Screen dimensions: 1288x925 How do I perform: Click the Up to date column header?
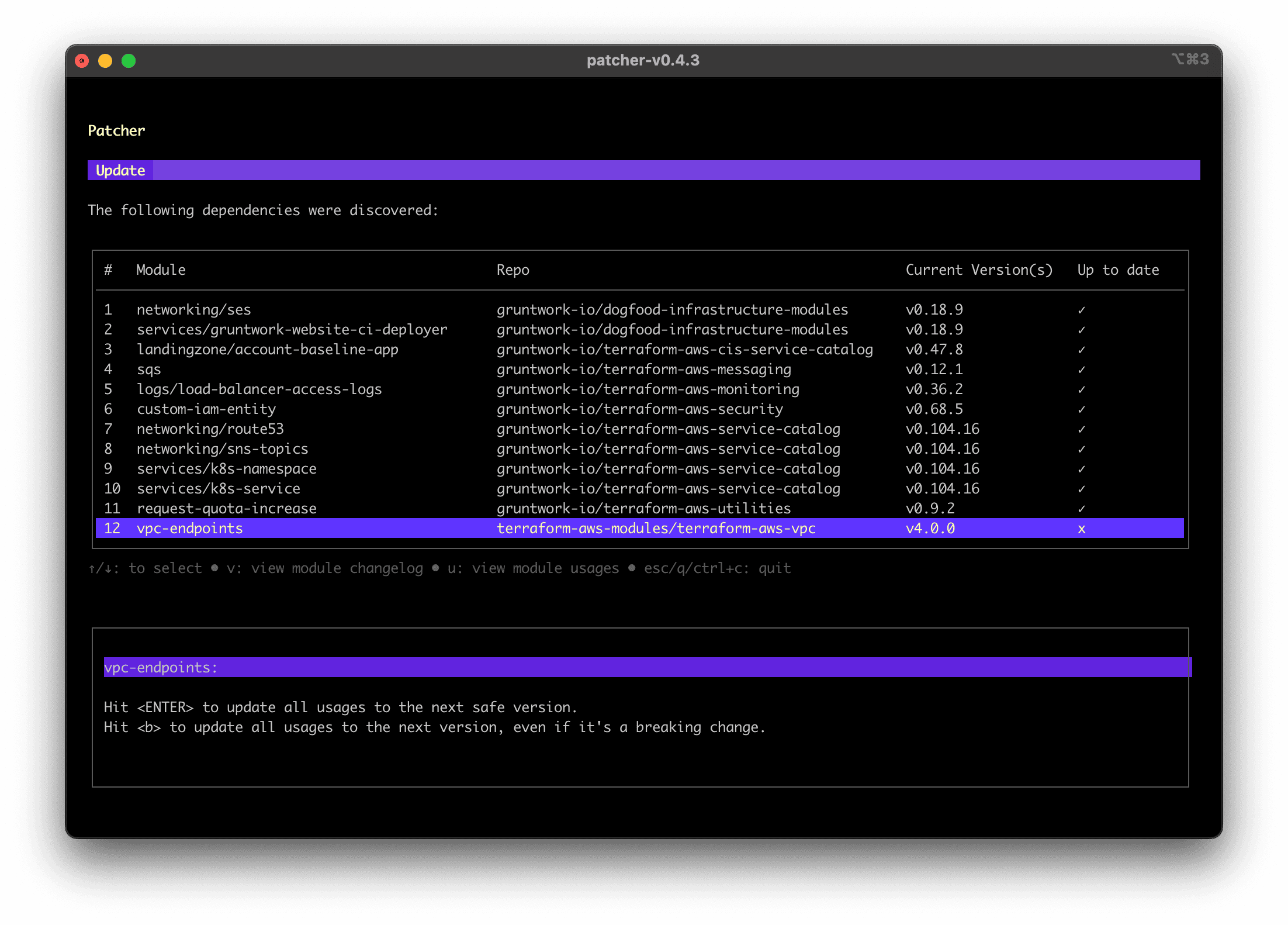(x=1118, y=270)
